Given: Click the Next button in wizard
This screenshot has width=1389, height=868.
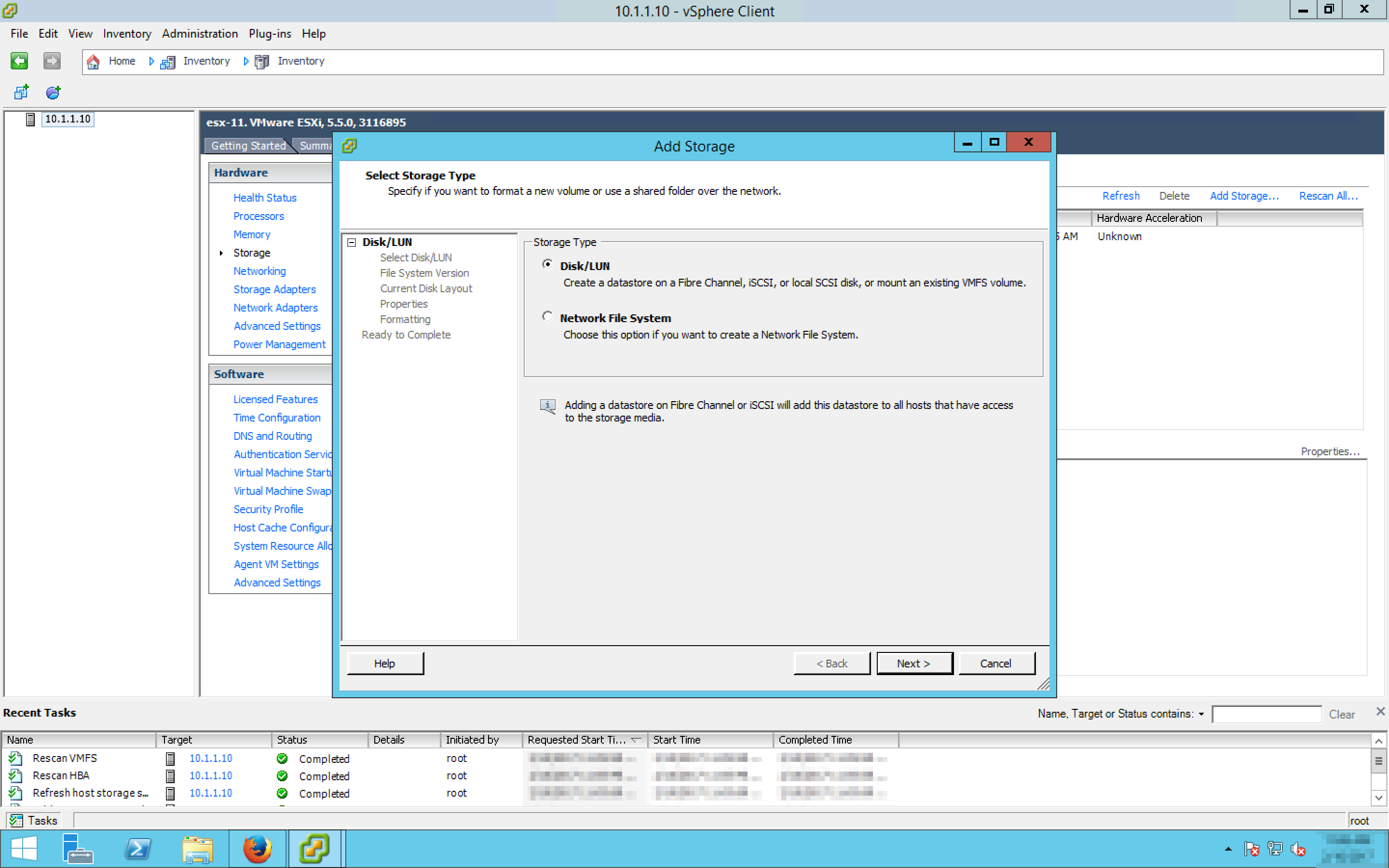Looking at the screenshot, I should point(914,663).
